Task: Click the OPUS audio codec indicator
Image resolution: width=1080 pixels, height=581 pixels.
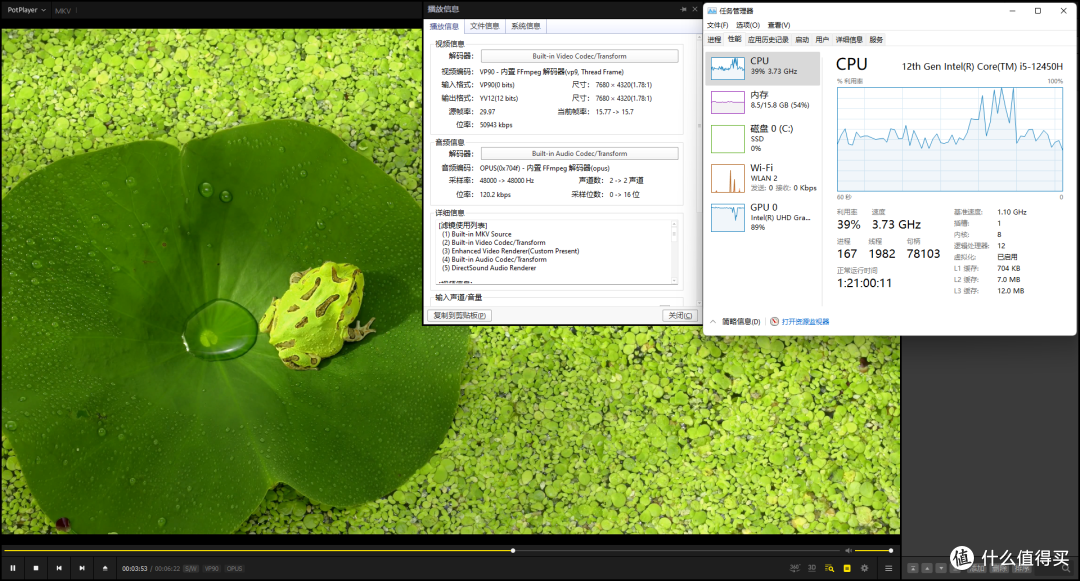Action: [x=234, y=569]
